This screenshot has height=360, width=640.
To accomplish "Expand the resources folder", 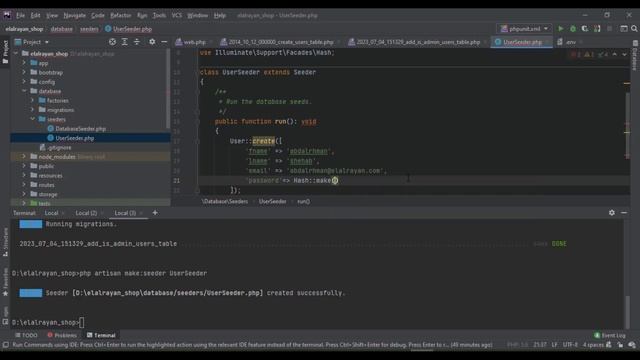I will point(24,176).
